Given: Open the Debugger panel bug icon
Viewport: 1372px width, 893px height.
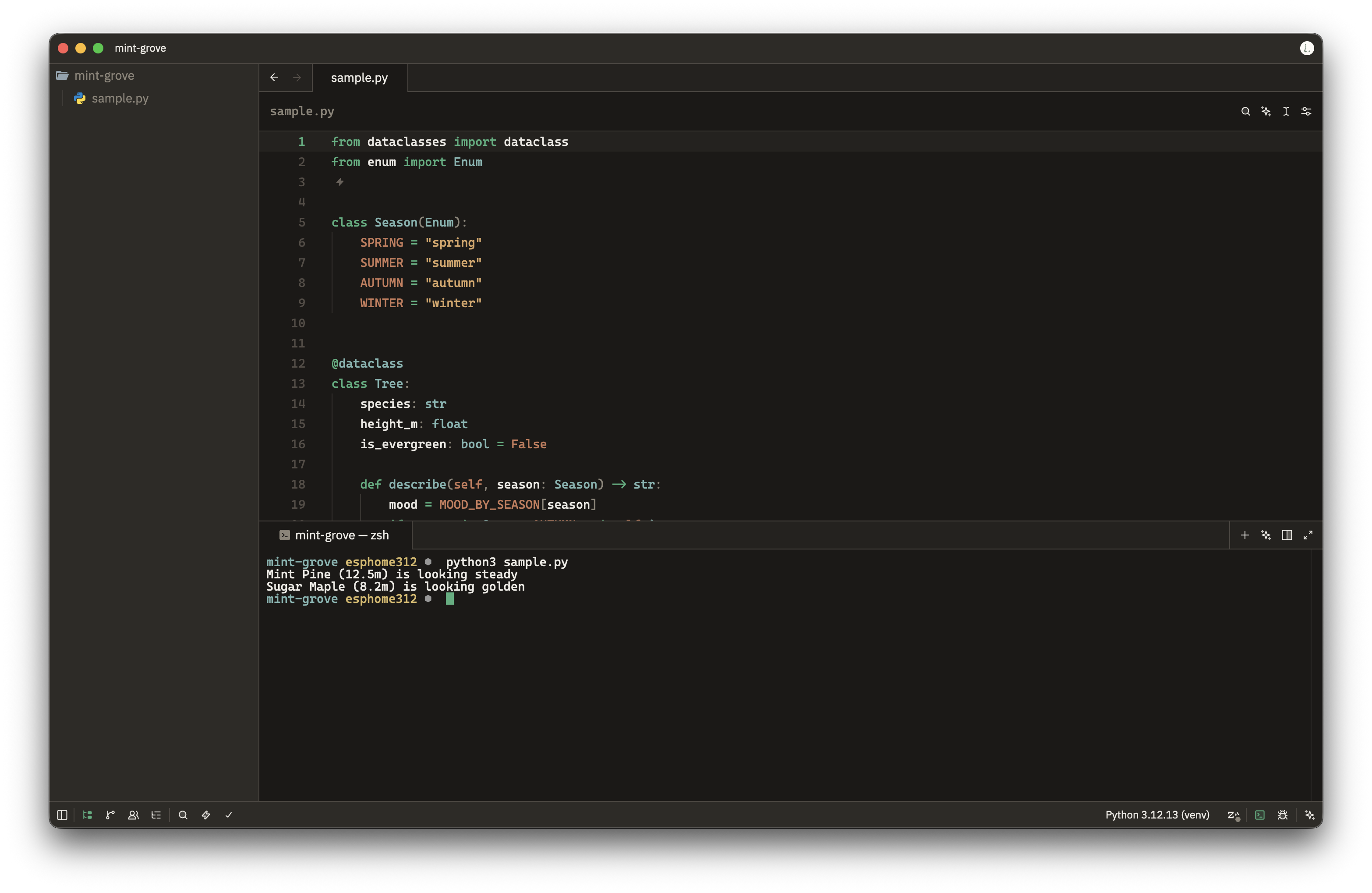Looking at the screenshot, I should point(1283,815).
